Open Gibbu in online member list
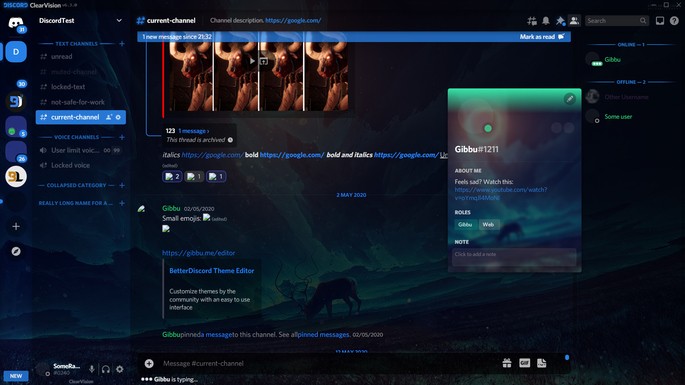Image resolution: width=685 pixels, height=385 pixels. coord(630,60)
